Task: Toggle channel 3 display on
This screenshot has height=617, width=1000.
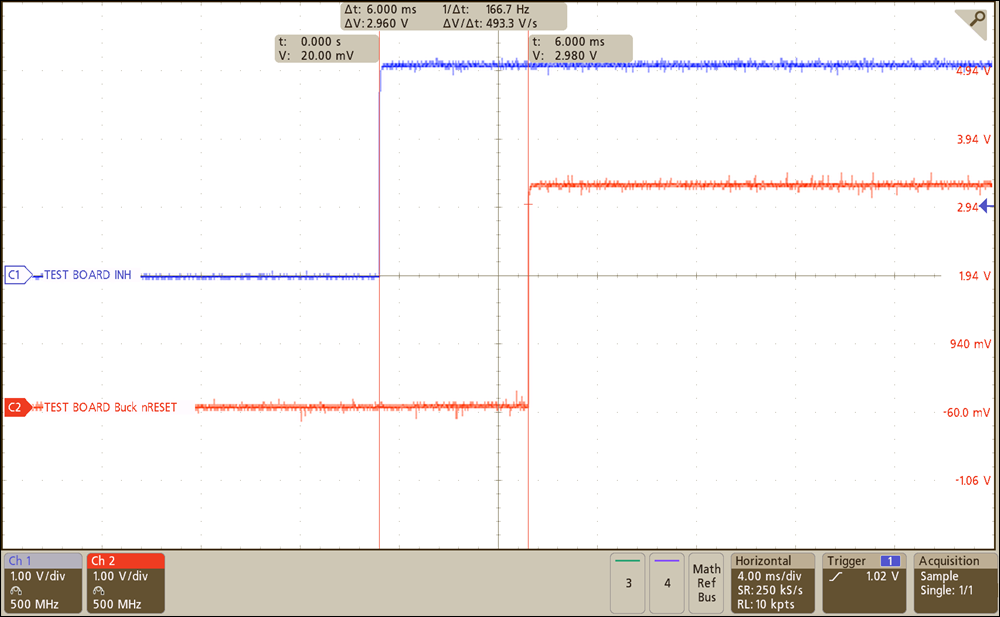Action: [x=627, y=583]
